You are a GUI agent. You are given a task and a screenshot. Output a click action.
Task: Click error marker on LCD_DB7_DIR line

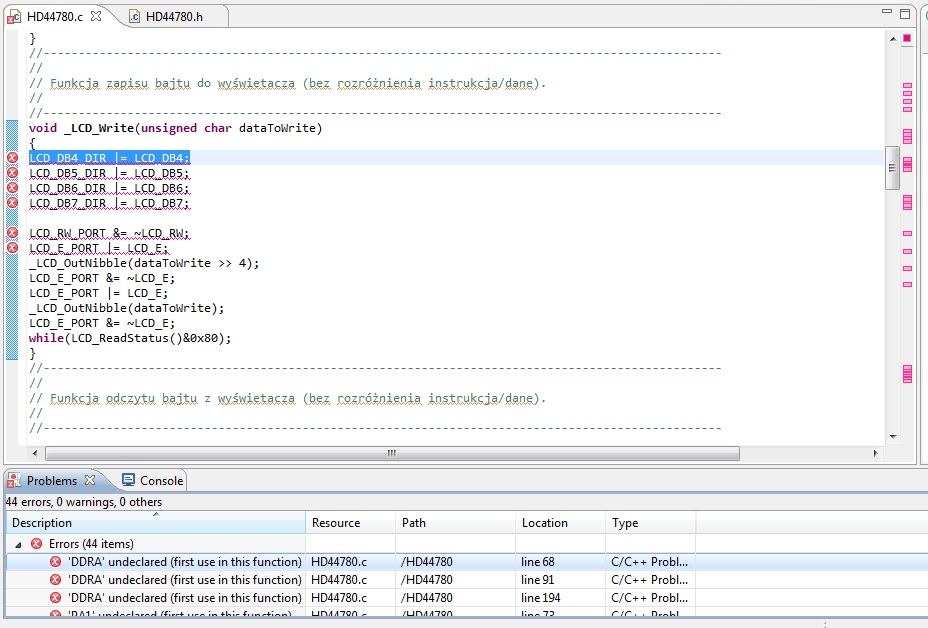(12, 202)
